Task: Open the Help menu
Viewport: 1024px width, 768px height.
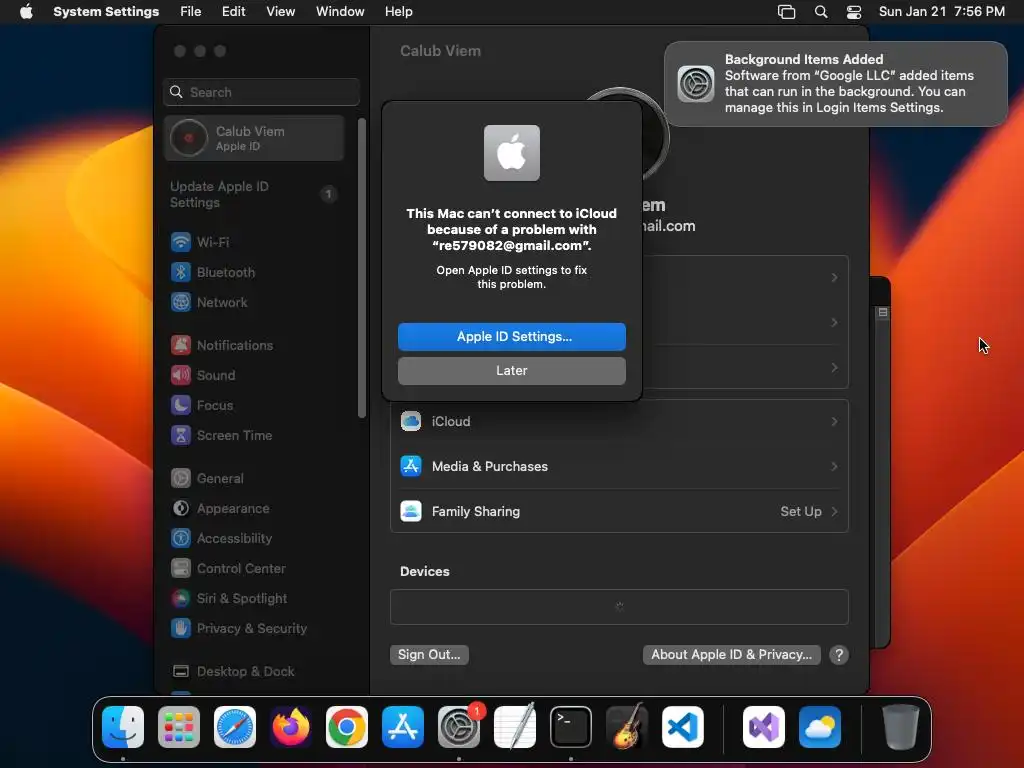Action: pos(398,12)
